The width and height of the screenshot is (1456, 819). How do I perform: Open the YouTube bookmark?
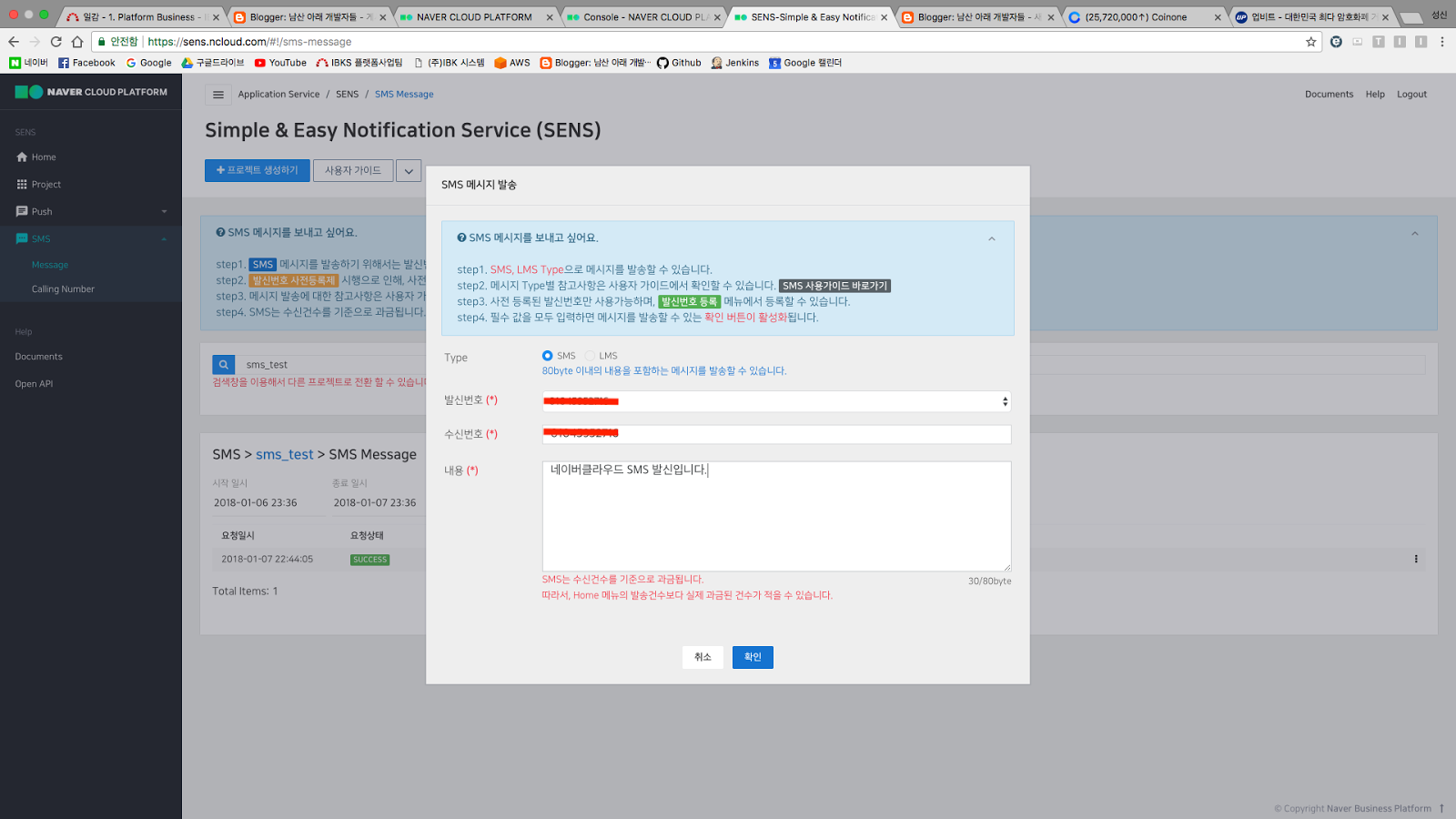point(280,63)
